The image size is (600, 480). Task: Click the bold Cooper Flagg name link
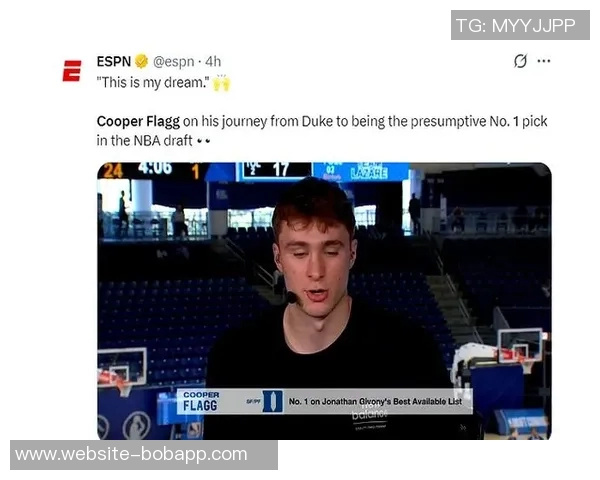(138, 121)
